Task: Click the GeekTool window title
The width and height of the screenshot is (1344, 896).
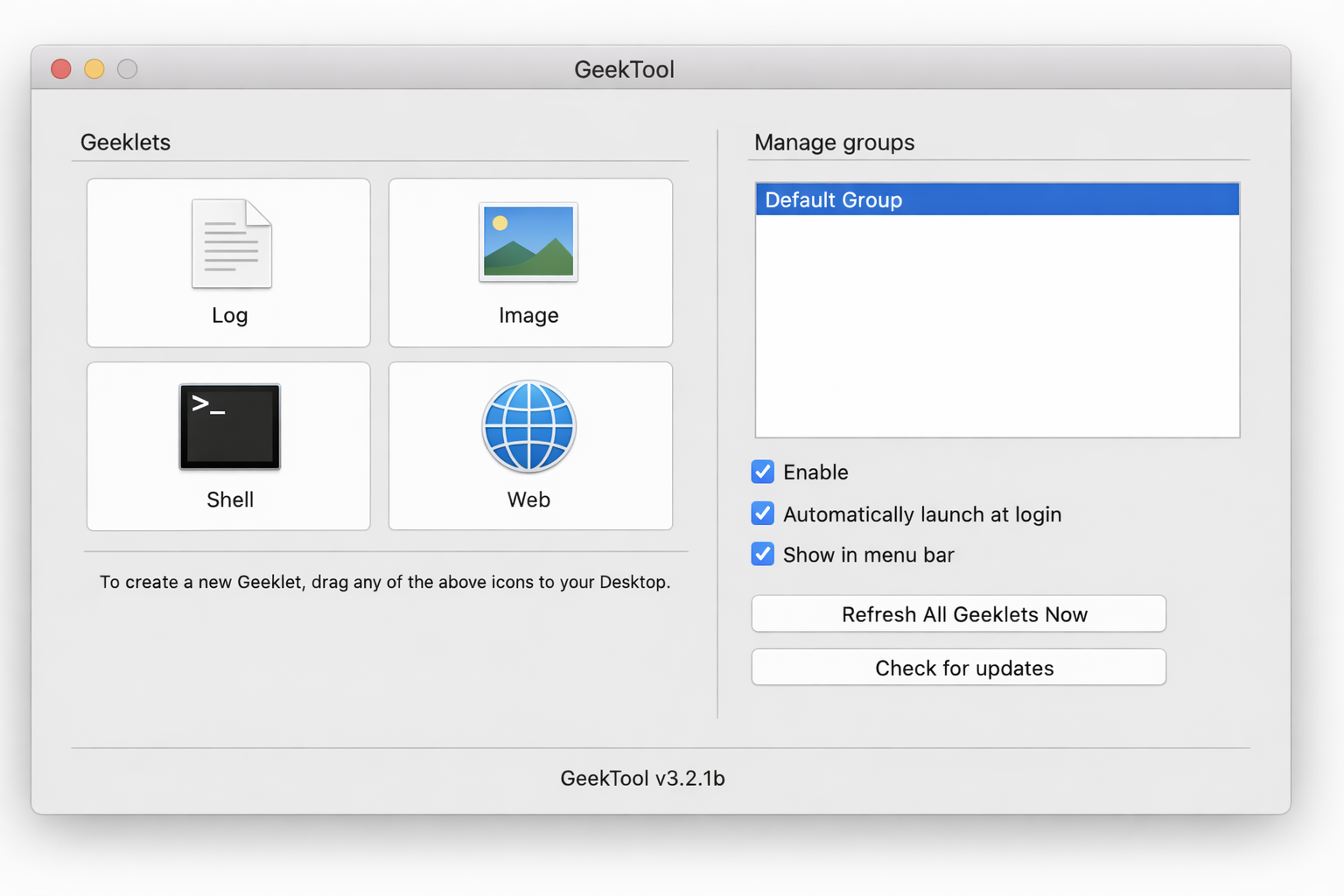Action: (x=625, y=69)
